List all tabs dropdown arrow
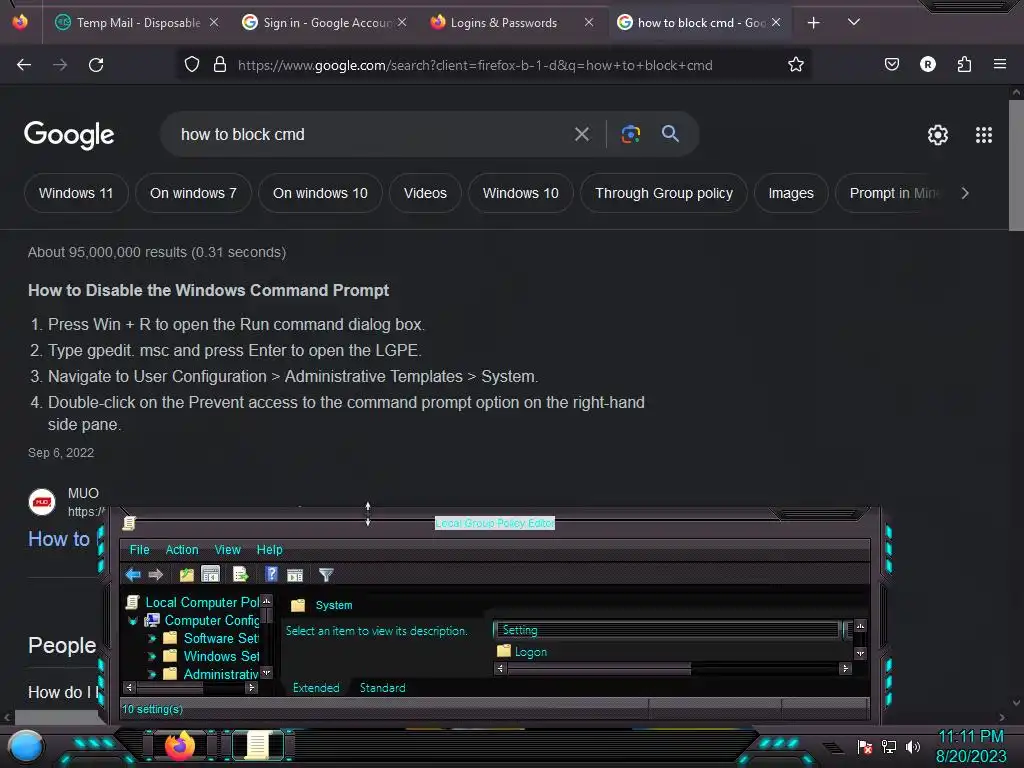This screenshot has height=768, width=1024. 854,22
